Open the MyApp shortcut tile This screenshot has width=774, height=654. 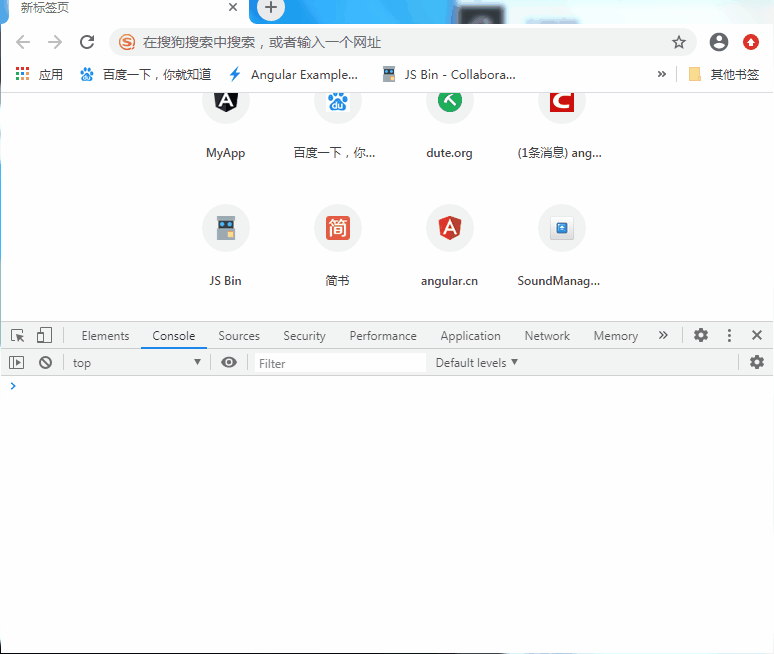coord(226,126)
